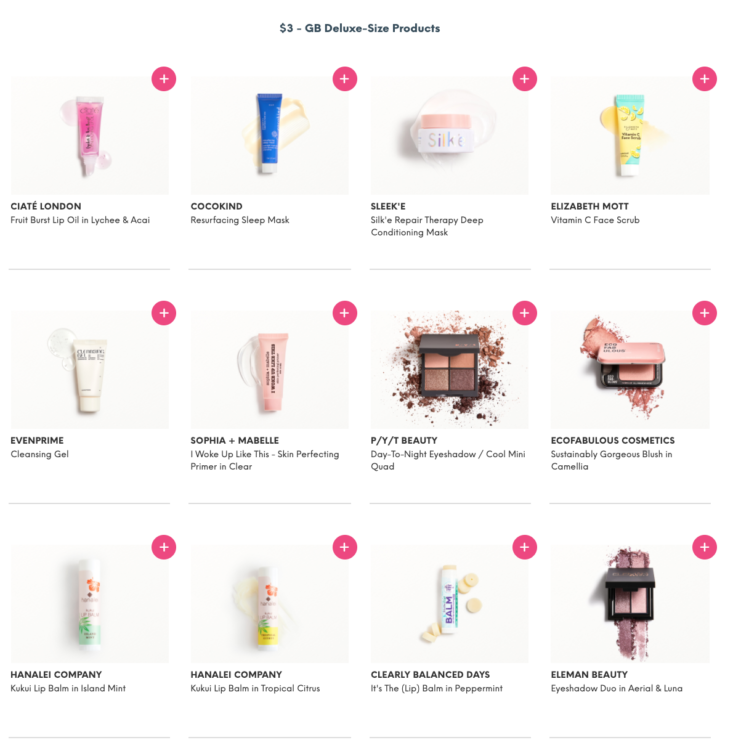Open Vitamin C Face Scrub product link
Viewport: 733px width, 753px height.
(x=595, y=220)
